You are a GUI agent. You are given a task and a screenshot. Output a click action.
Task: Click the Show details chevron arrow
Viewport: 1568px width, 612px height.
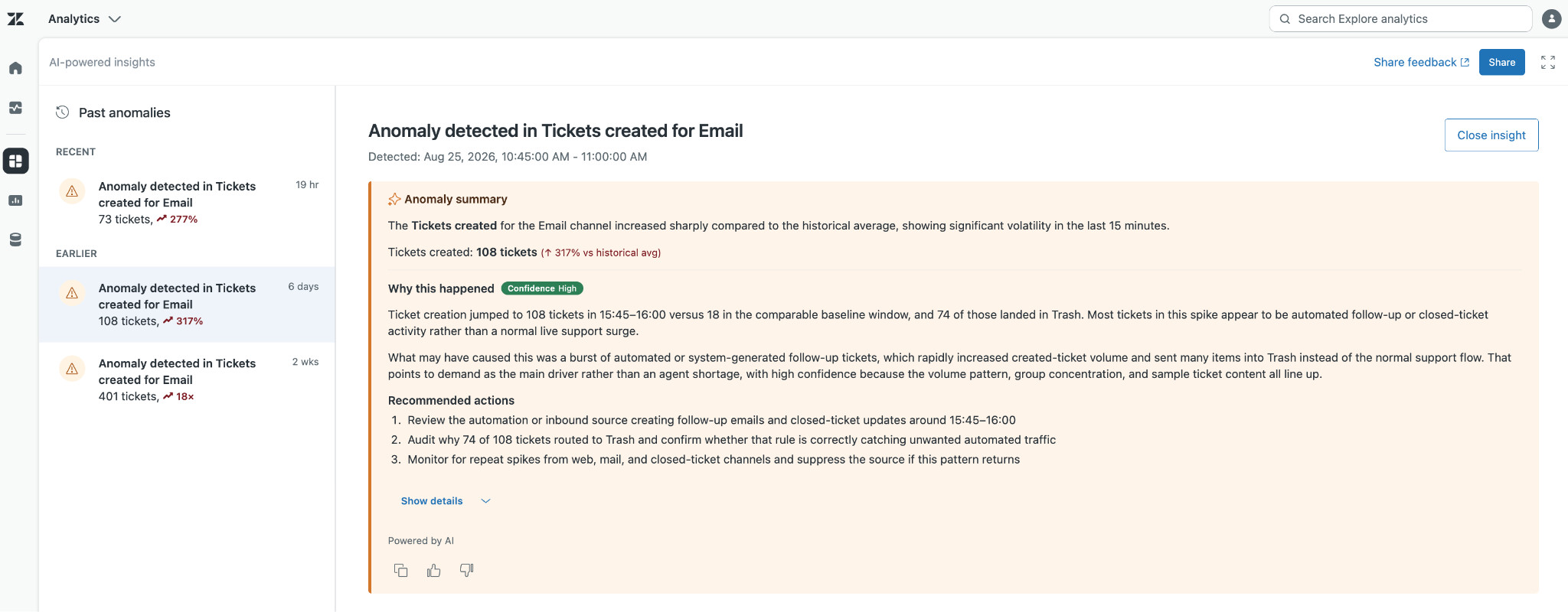tap(485, 501)
